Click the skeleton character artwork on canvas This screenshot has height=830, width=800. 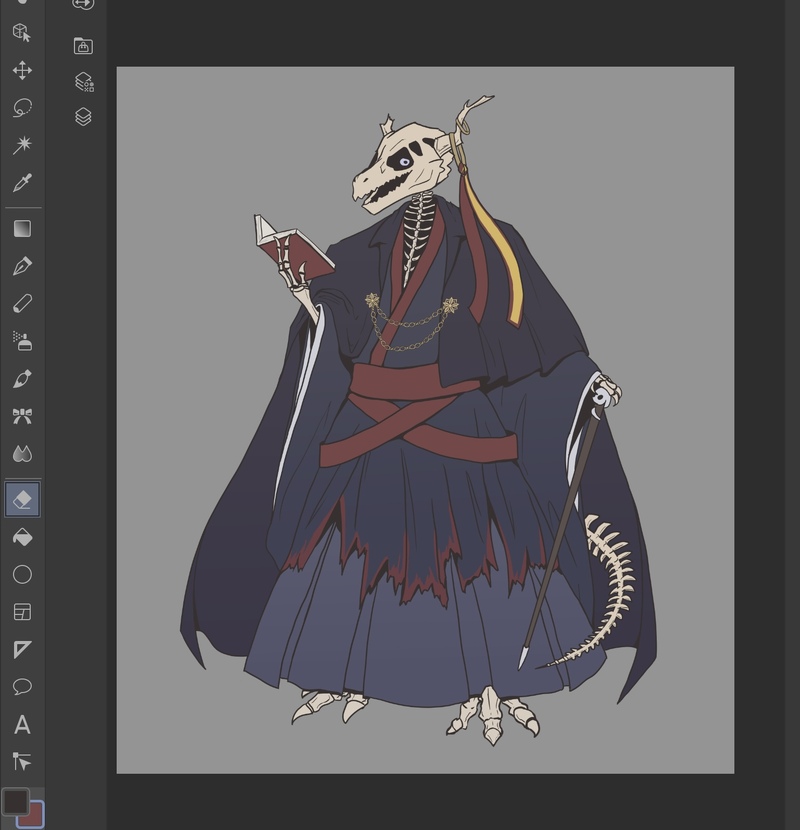pyautogui.click(x=418, y=421)
